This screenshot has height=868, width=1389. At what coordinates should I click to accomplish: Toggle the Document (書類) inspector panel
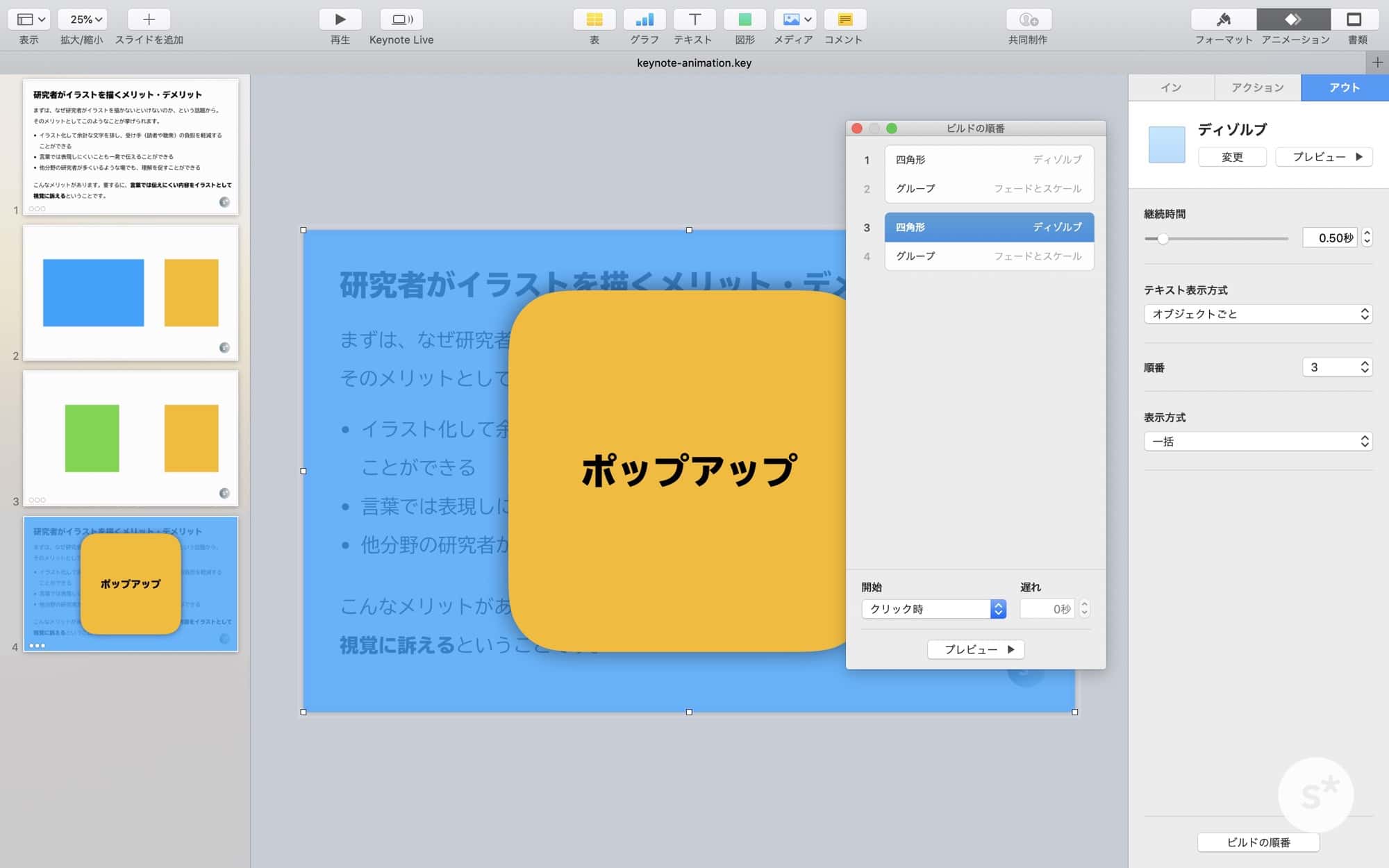coord(1354,19)
